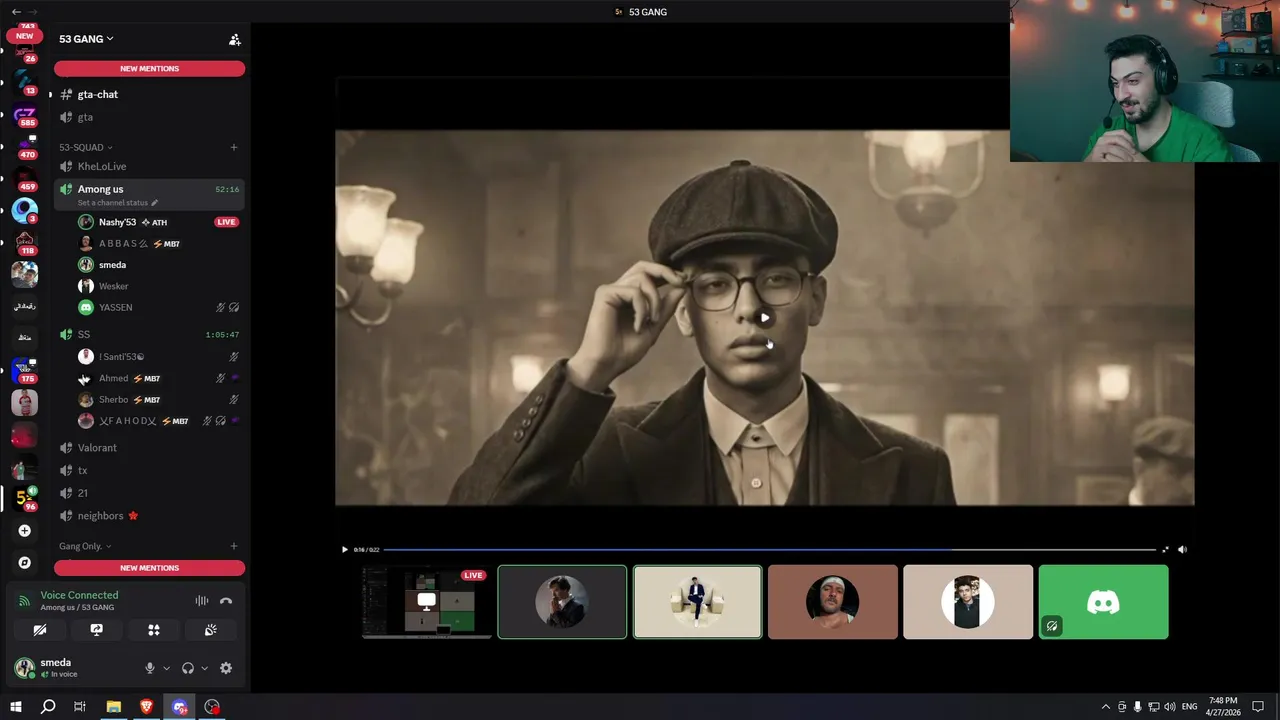Open headphones output options arrow
Viewport: 1280px width, 720px height.
[204, 668]
